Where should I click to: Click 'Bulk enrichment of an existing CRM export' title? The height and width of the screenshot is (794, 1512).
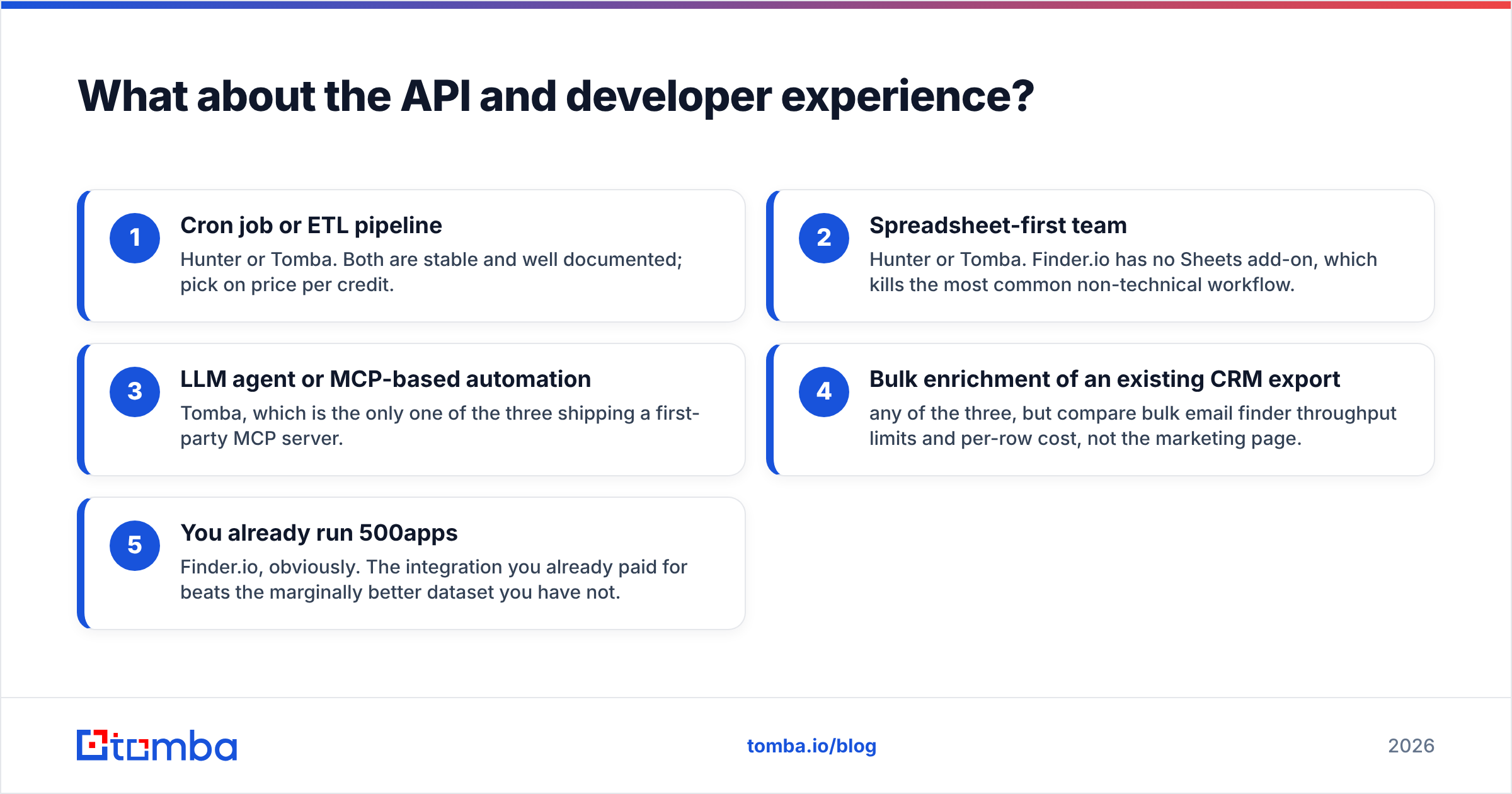click(x=1104, y=379)
